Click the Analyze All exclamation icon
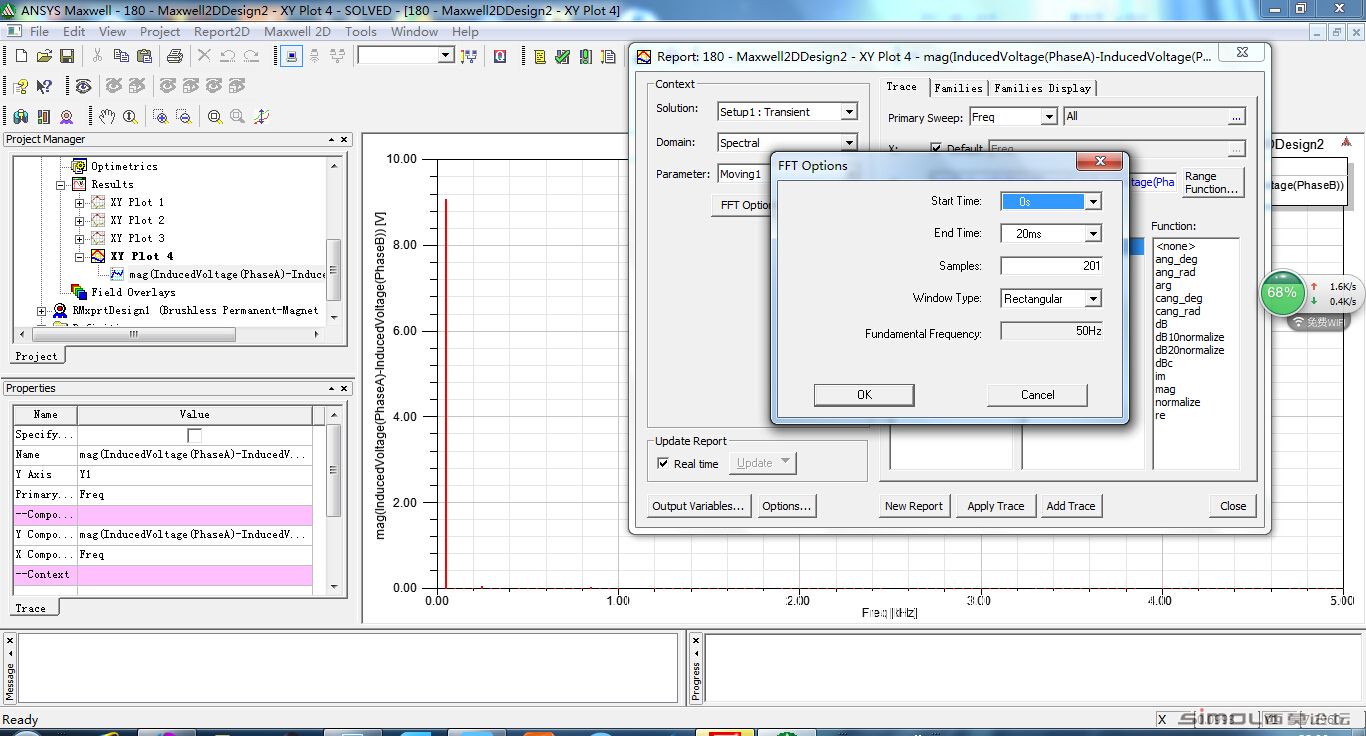This screenshot has height=736, width=1366. (x=585, y=57)
